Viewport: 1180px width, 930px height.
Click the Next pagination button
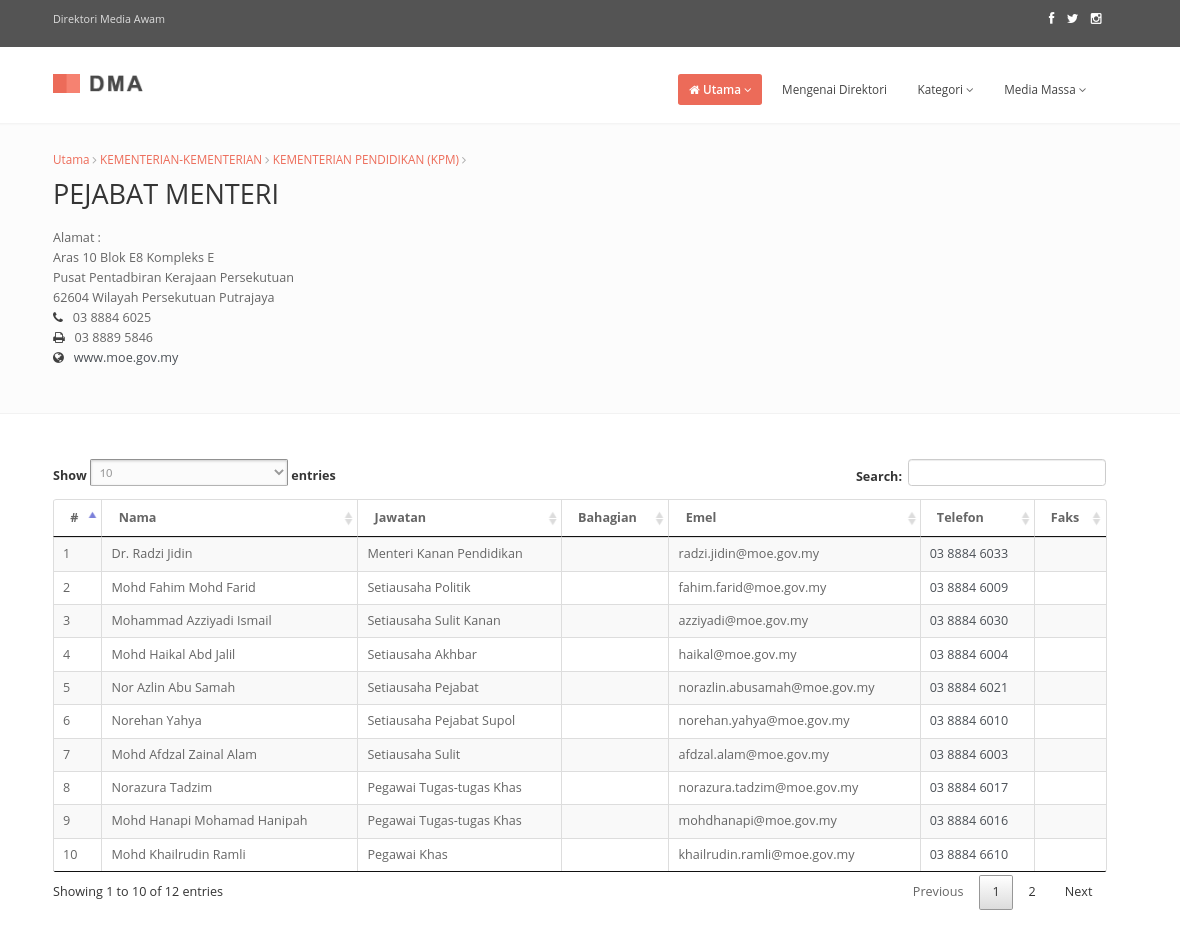point(1078,892)
